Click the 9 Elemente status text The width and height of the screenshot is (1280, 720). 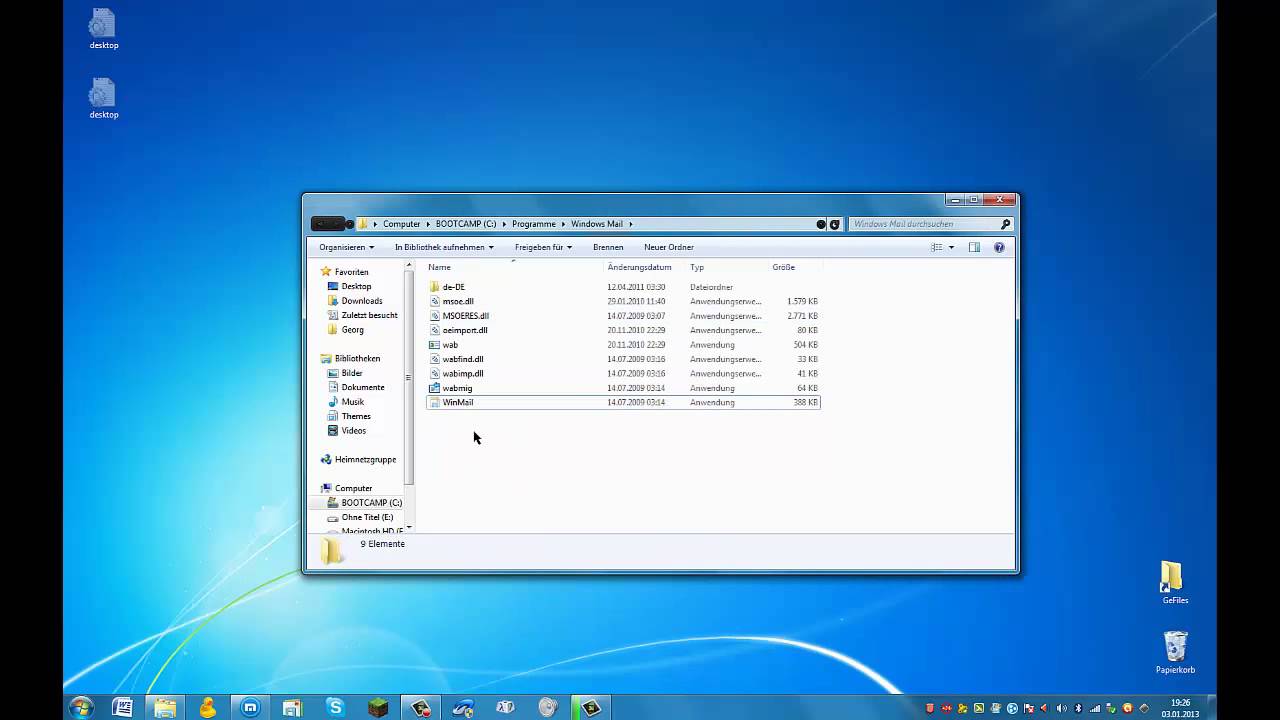pos(383,544)
